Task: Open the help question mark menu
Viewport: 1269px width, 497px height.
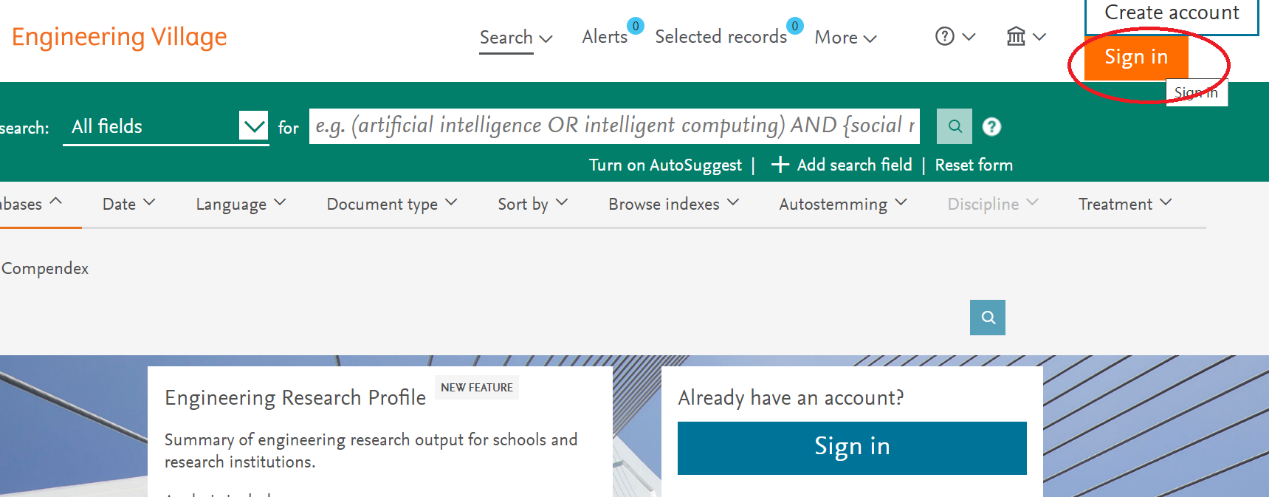Action: pos(955,37)
